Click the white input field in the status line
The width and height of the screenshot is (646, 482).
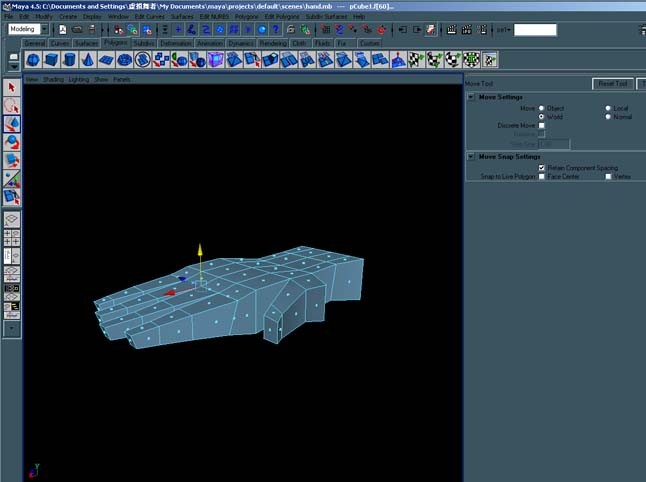535,30
